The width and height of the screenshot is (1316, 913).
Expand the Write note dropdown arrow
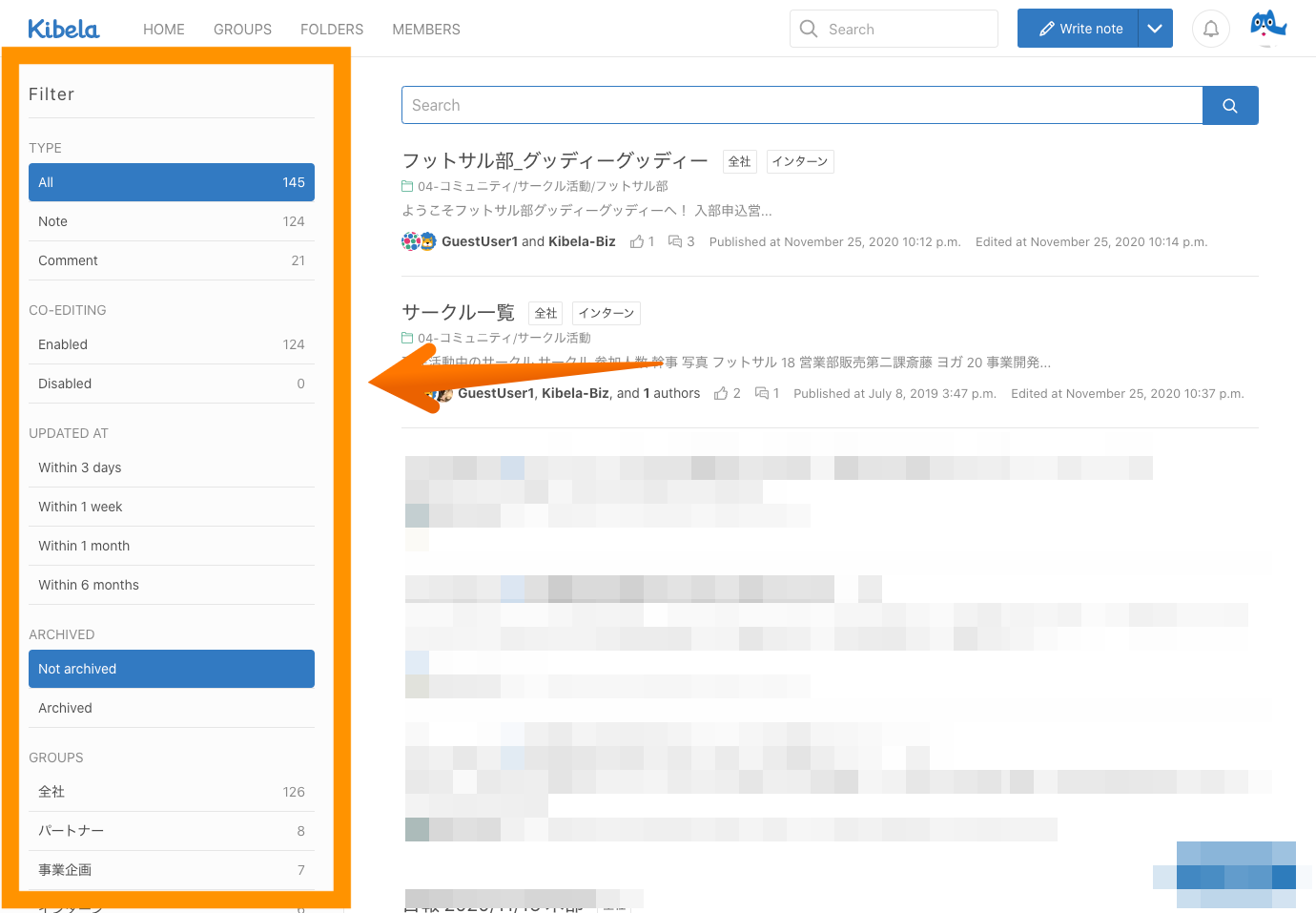(x=1155, y=29)
